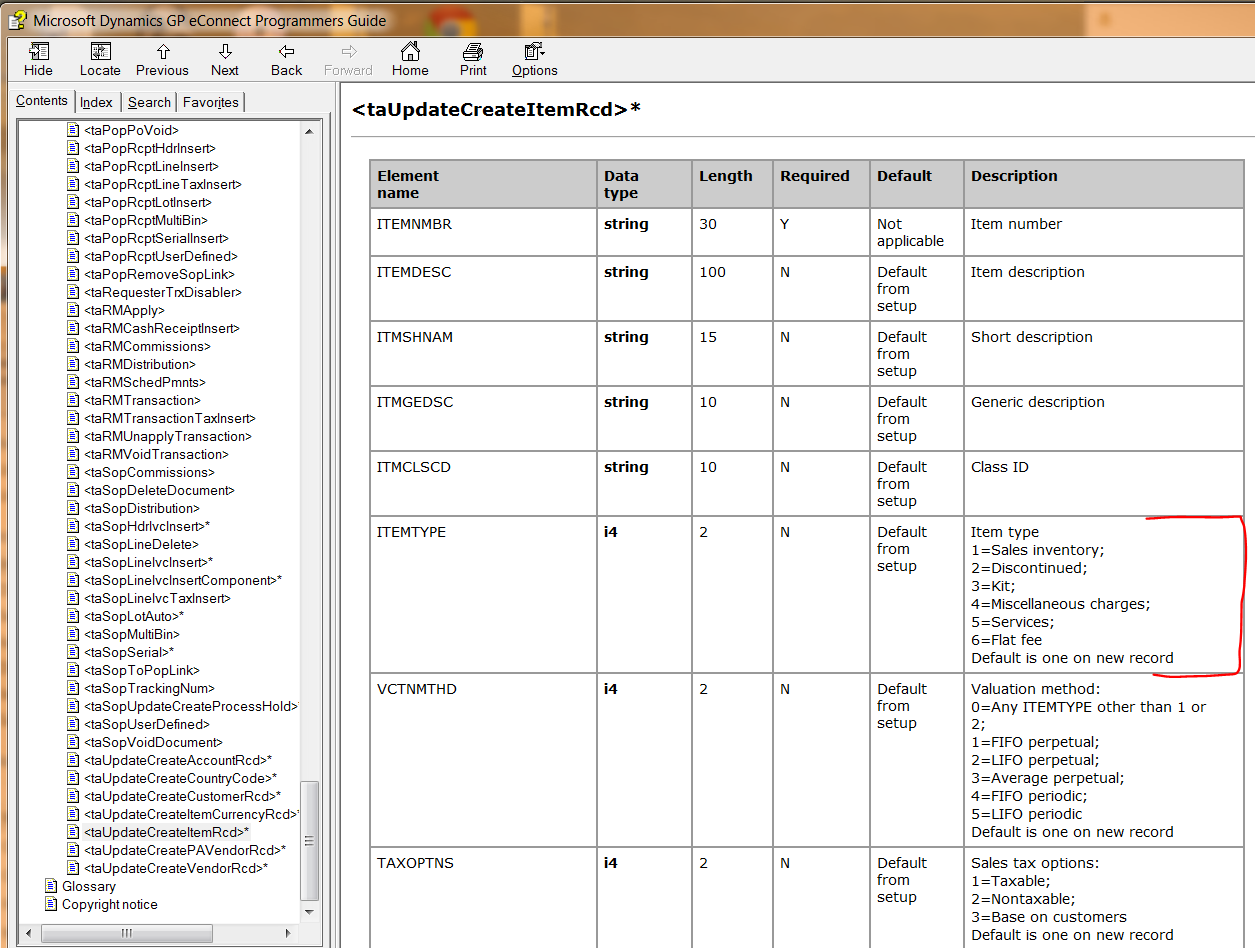
Task: Click the ITEMTYPE element name cell
Action: pos(483,594)
